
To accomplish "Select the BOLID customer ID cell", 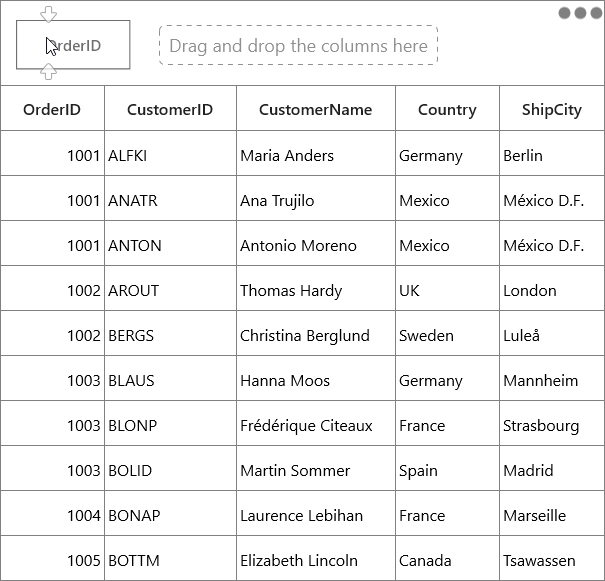I will [171, 468].
